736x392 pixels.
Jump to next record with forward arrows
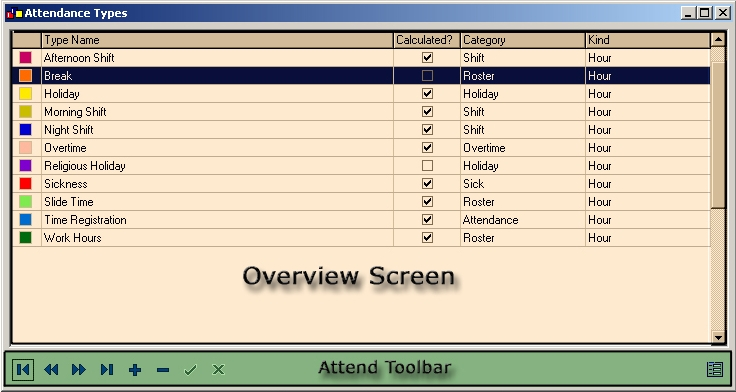click(x=79, y=370)
